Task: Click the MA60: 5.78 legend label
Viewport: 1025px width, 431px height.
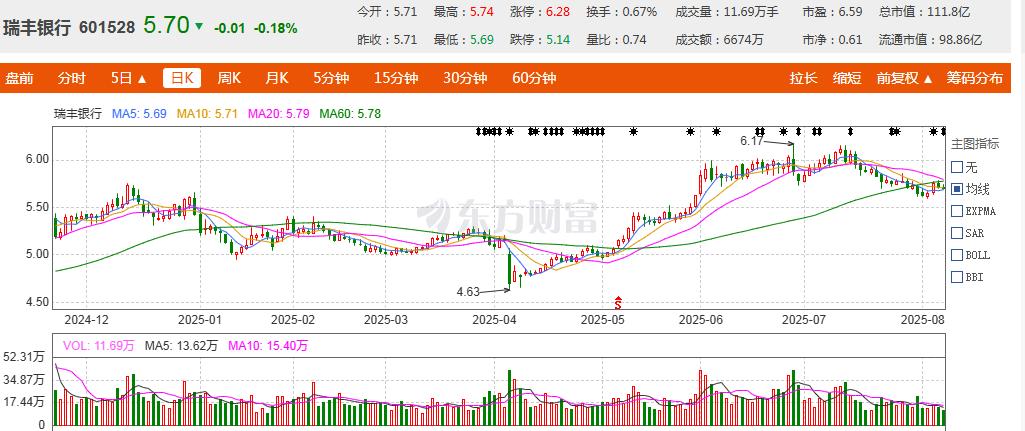Action: tap(350, 114)
